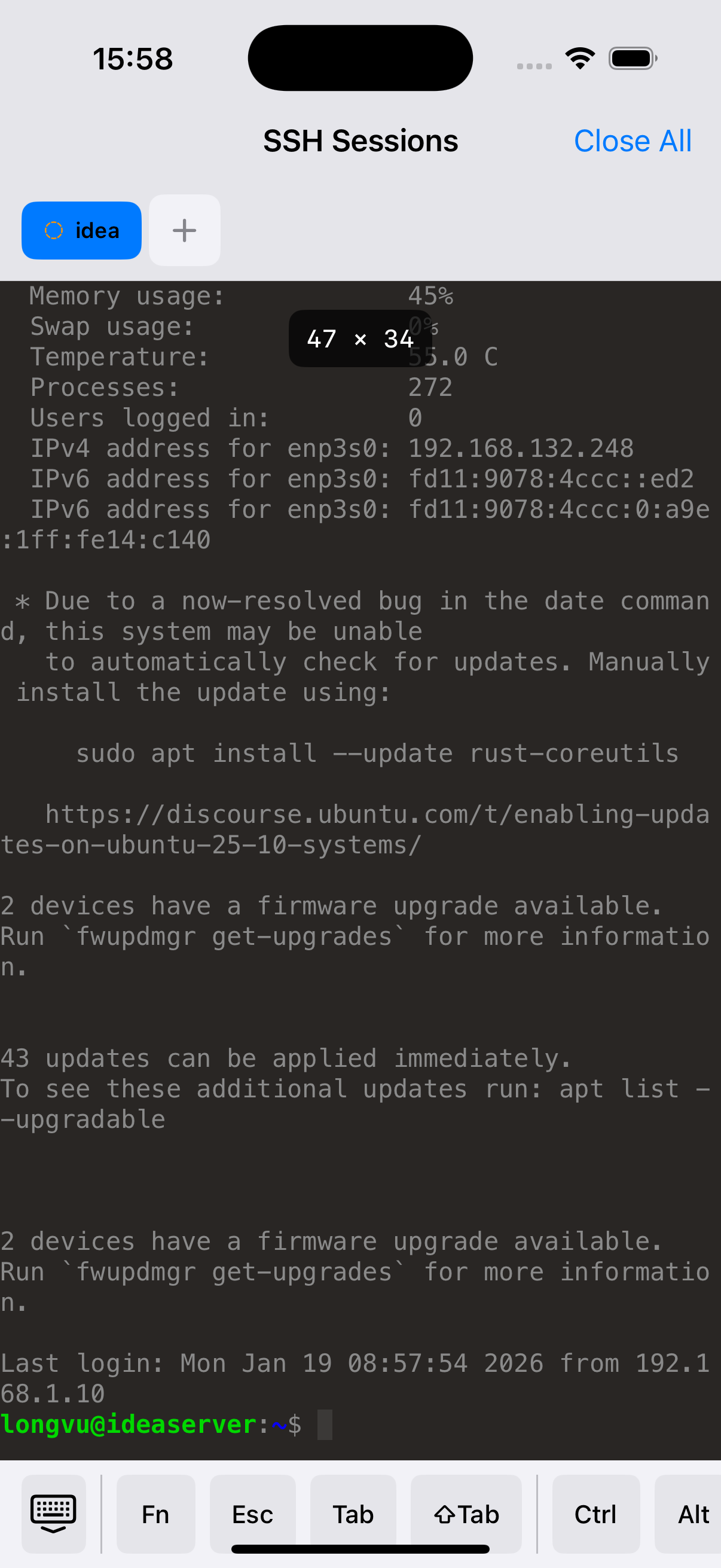
Task: Tap the clock showing 15:58
Action: (133, 59)
